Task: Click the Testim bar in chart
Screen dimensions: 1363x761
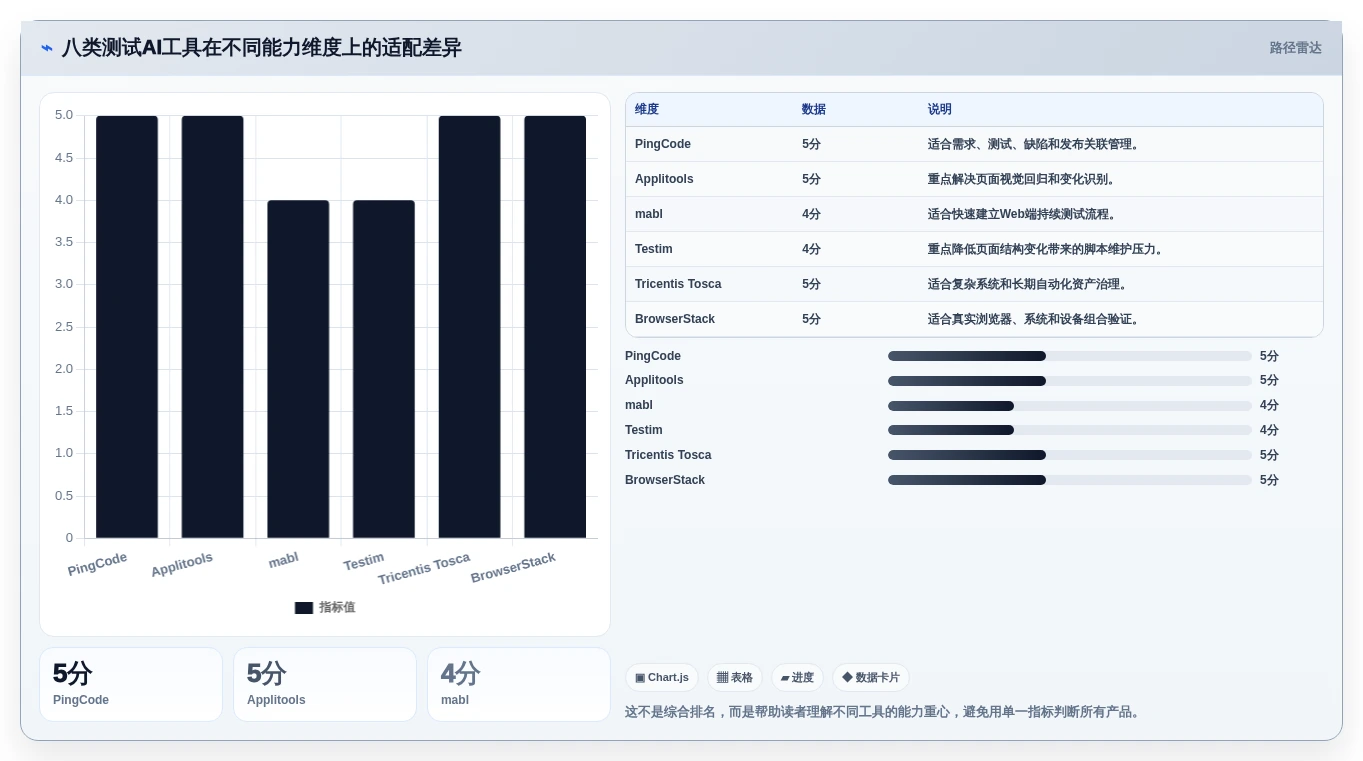Action: coord(384,369)
